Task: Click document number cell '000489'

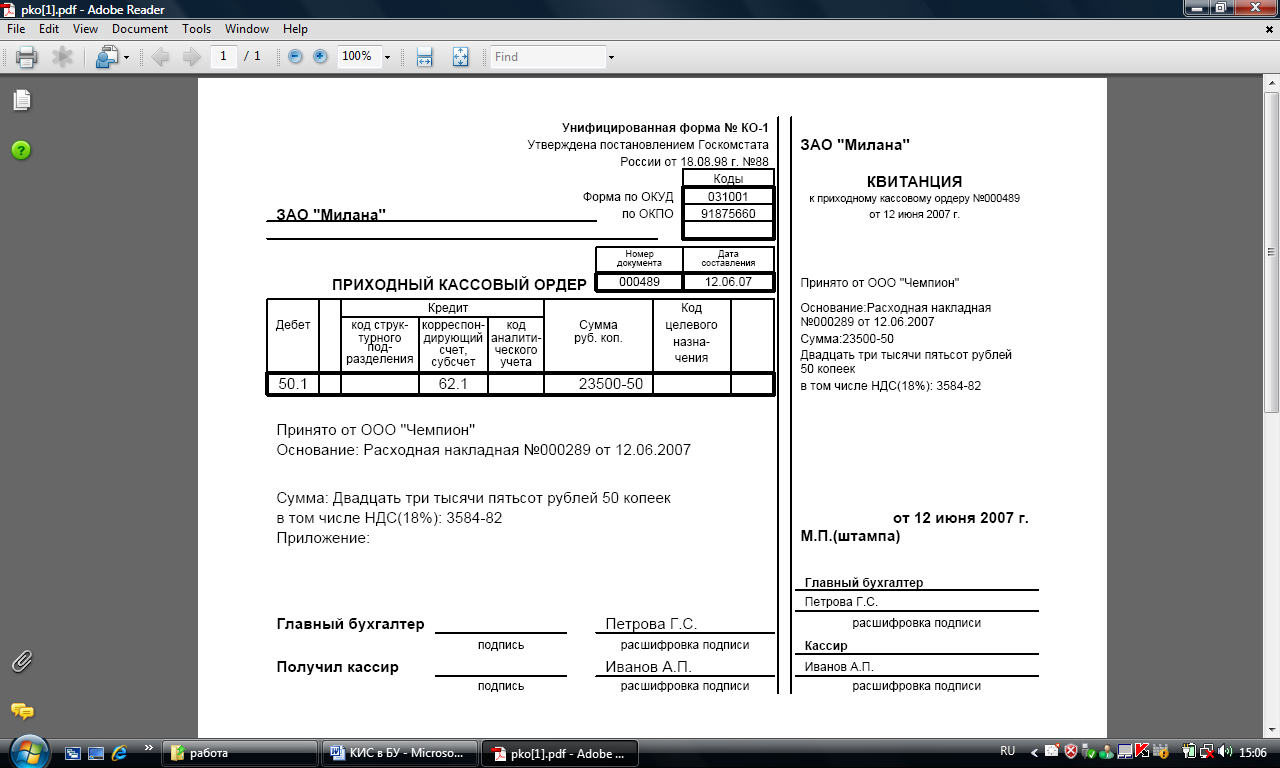Action: click(639, 282)
